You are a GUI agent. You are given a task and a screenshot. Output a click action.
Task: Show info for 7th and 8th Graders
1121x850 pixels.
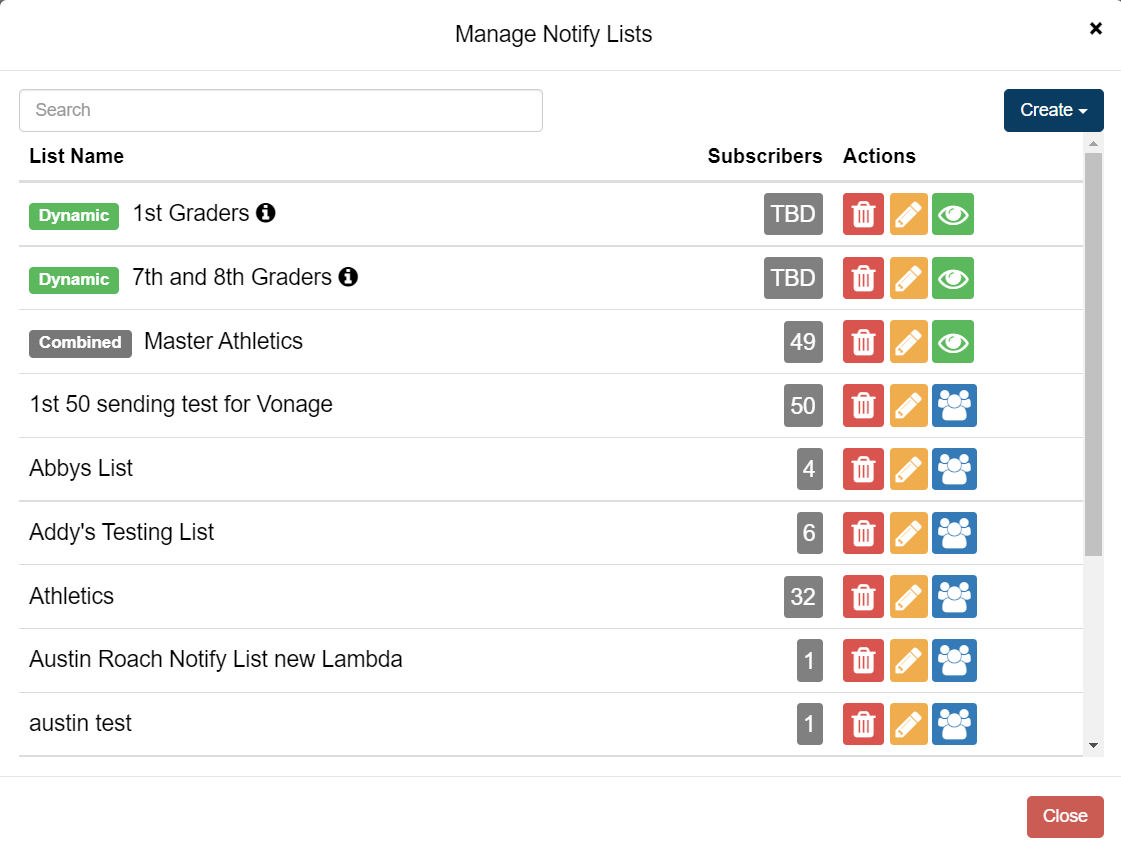pos(348,277)
